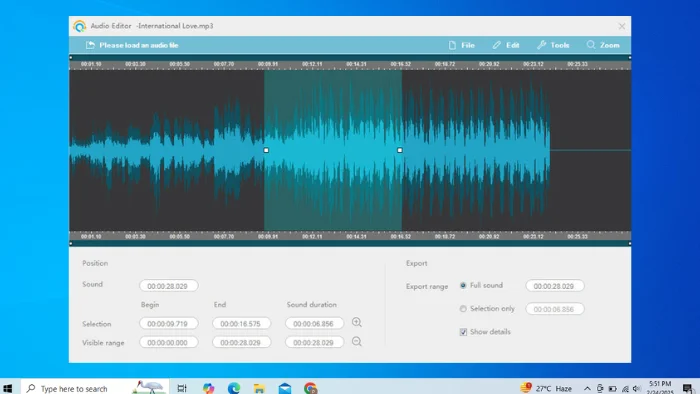Click the volume speaker icon in tray
Viewport: 700px width, 394px height.
[x=637, y=389]
